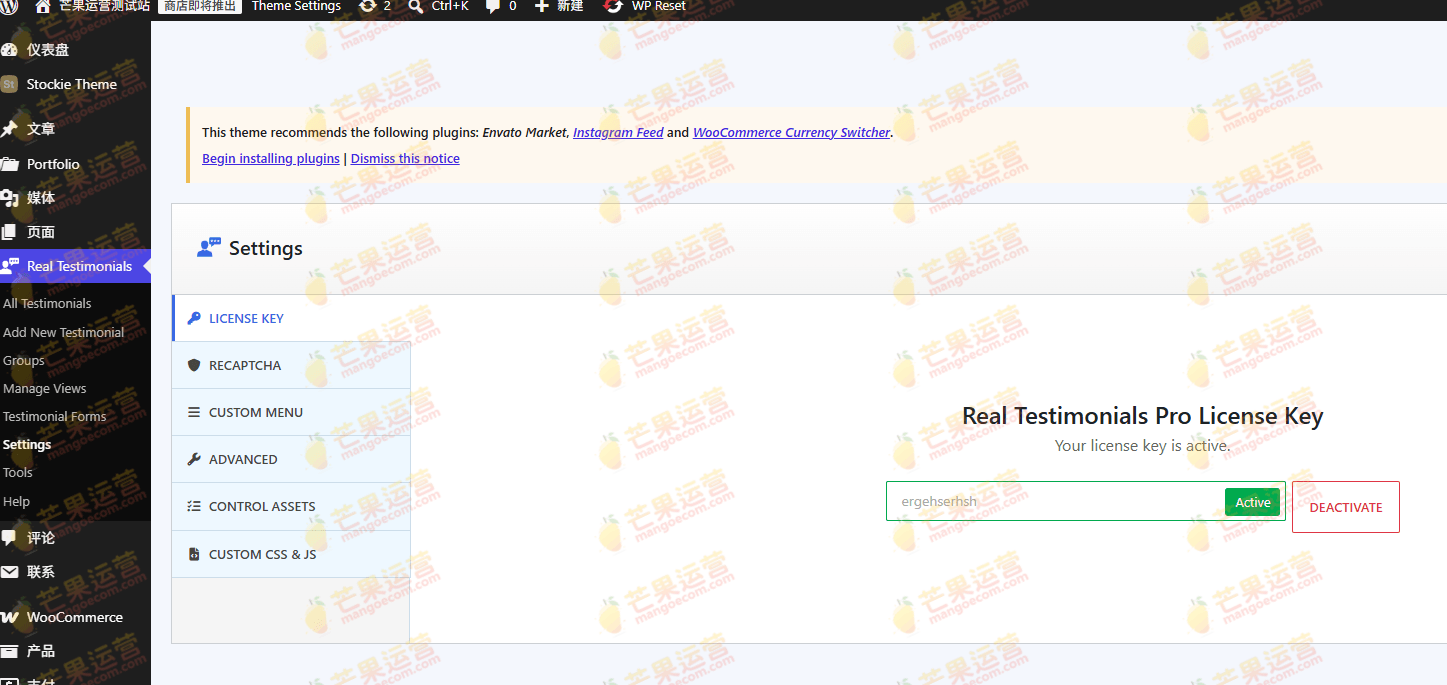Click the WooCommerce logo icon in sidebar
The width and height of the screenshot is (1447, 685).
[9, 617]
